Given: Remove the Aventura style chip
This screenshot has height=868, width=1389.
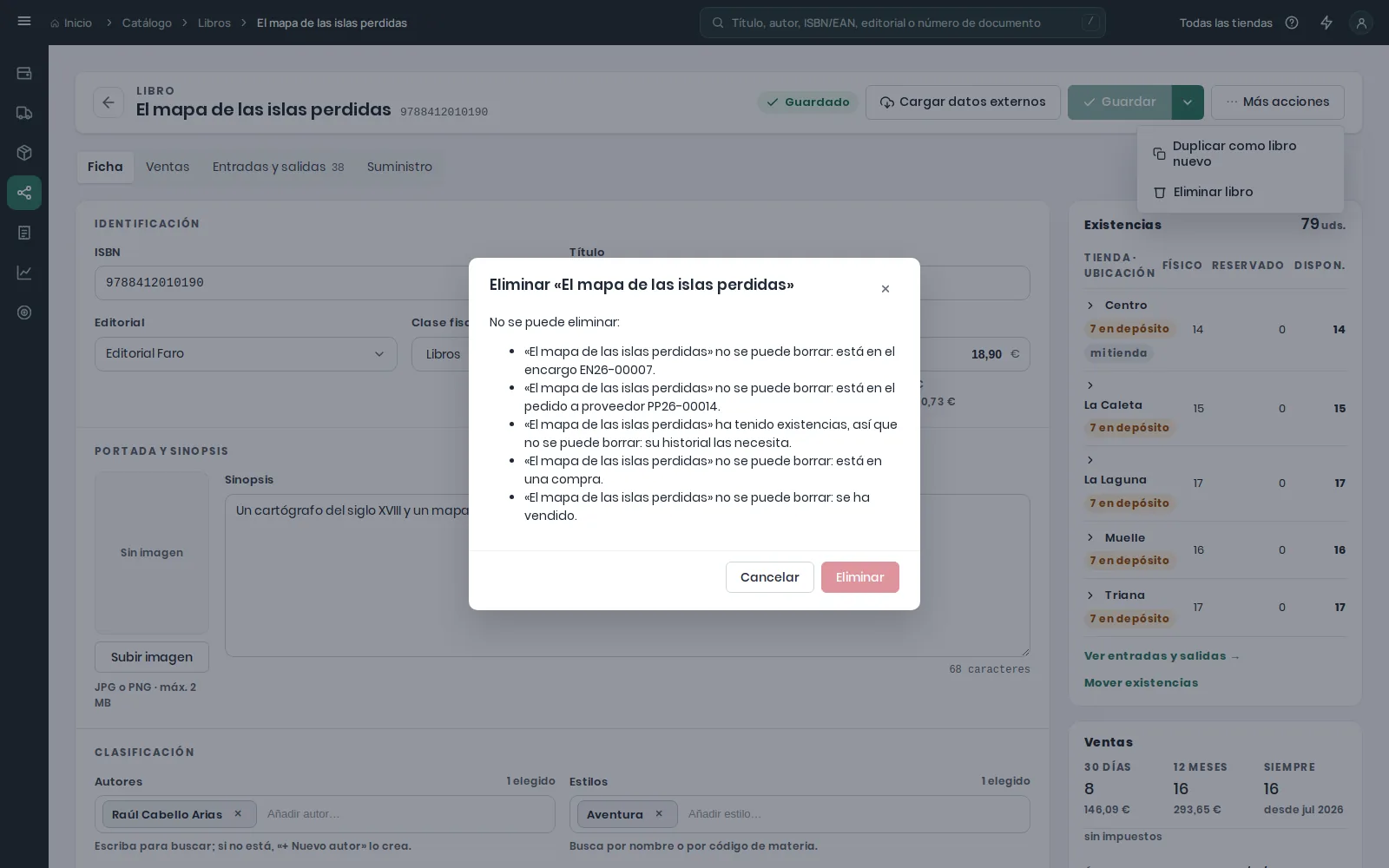Looking at the screenshot, I should 659,814.
